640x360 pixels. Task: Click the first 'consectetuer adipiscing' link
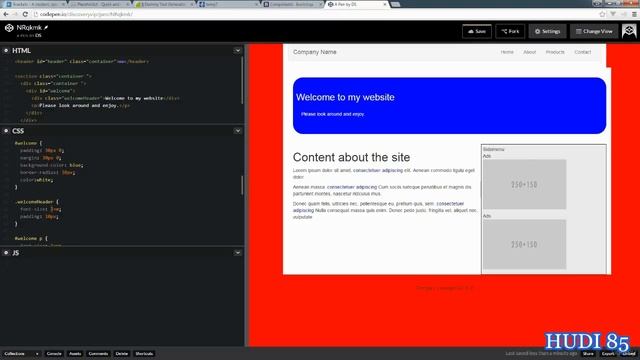378,170
